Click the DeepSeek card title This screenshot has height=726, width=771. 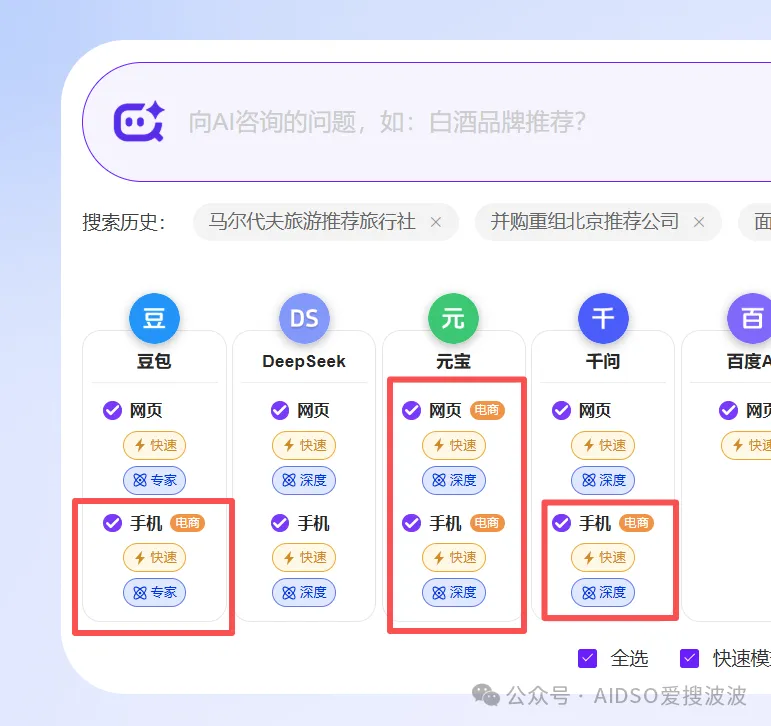pyautogui.click(x=304, y=362)
